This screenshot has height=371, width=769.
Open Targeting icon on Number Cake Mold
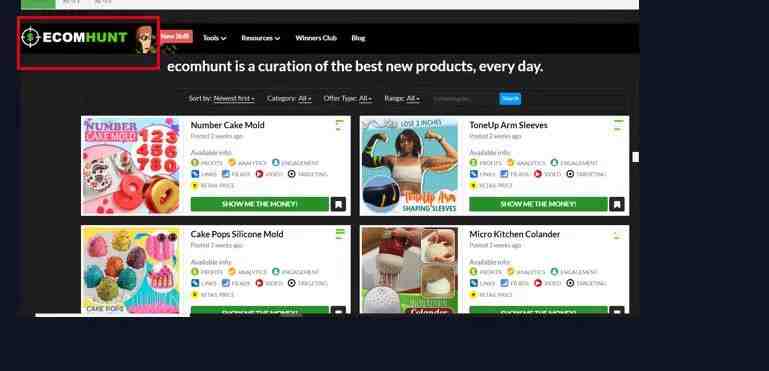point(292,174)
